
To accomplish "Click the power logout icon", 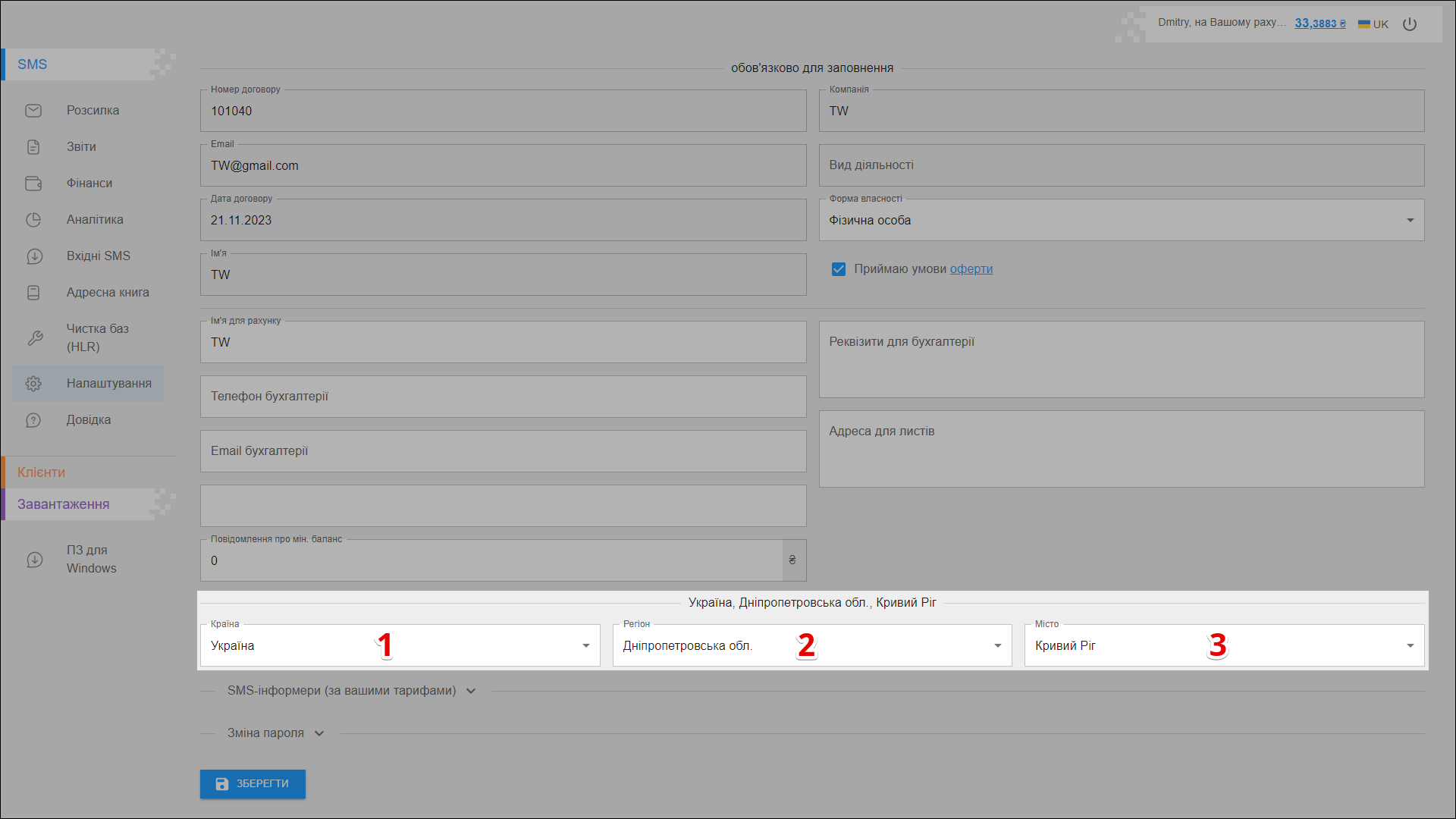I will tap(1410, 24).
